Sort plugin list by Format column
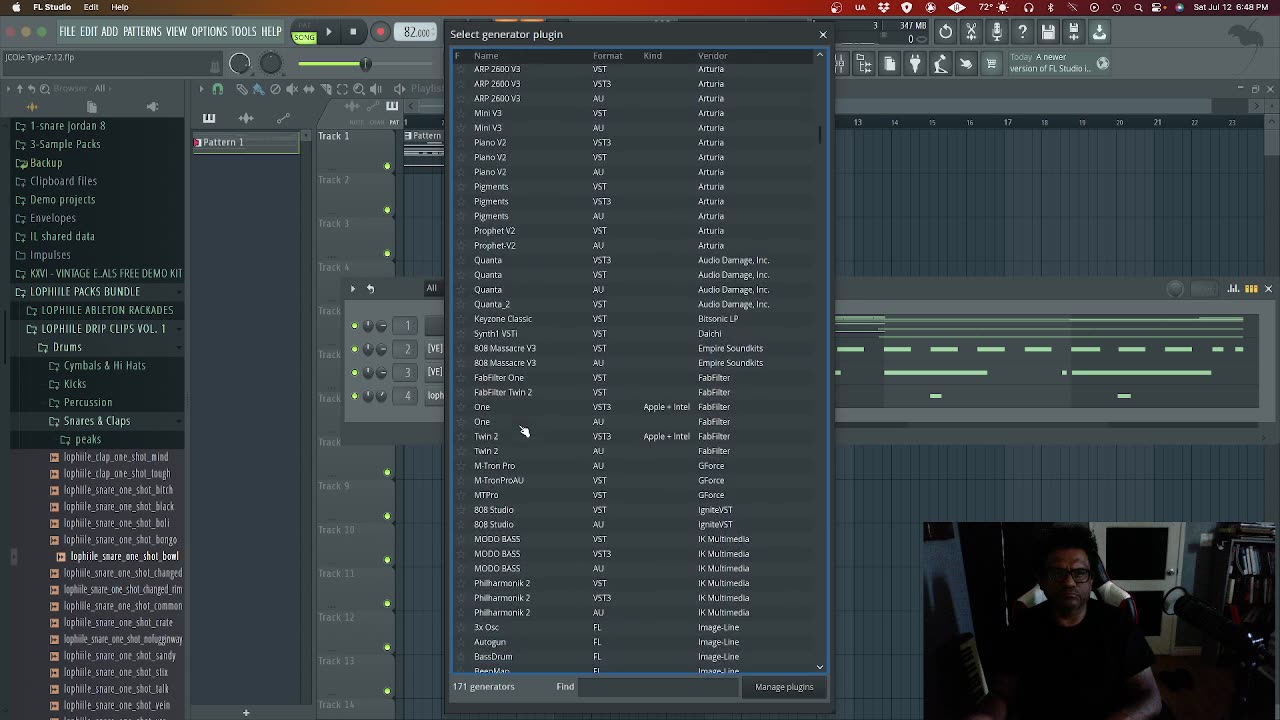Screen dimensions: 1280x720 [x=607, y=56]
